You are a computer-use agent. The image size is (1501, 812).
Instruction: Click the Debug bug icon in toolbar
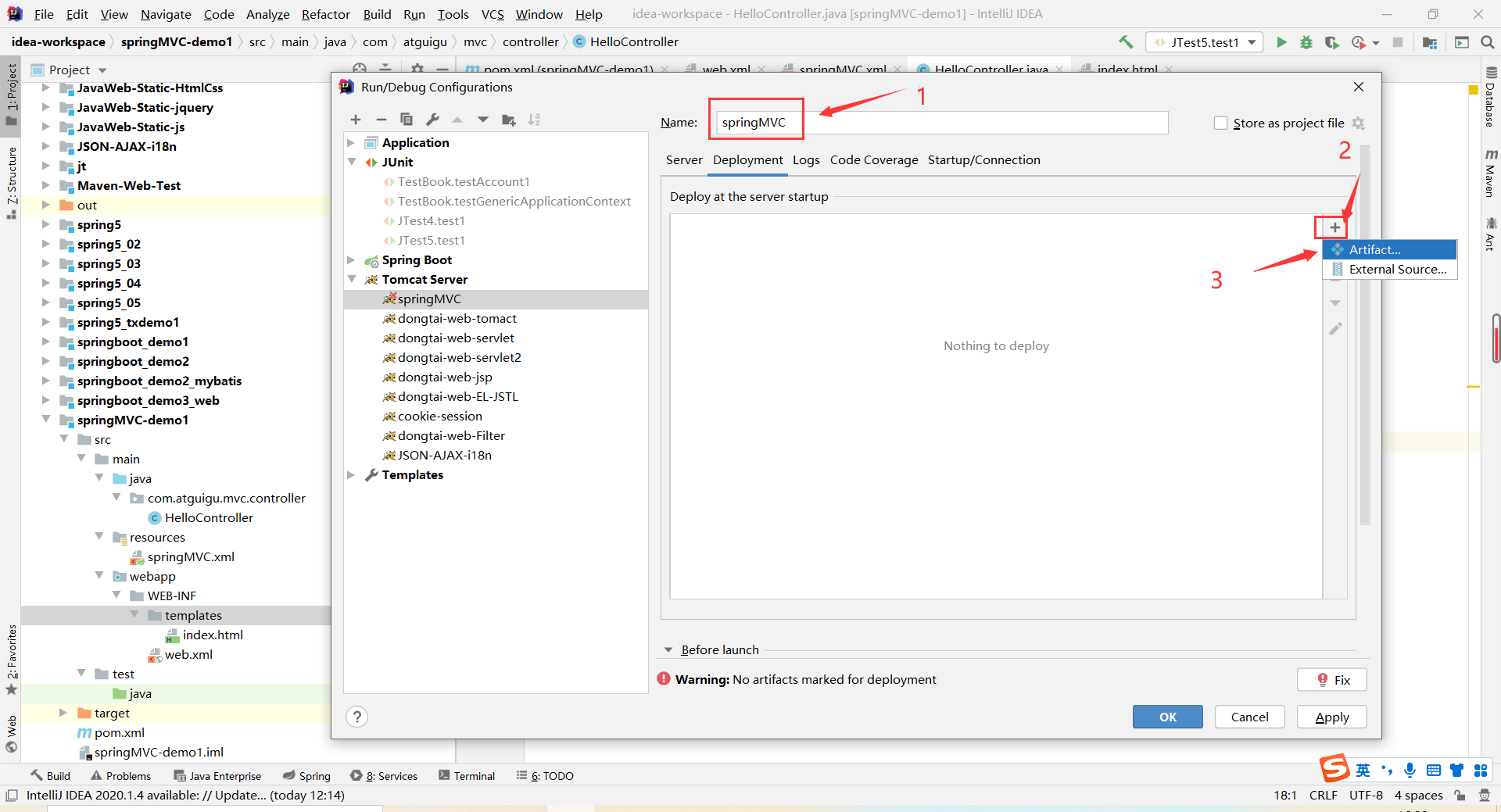tap(1306, 42)
